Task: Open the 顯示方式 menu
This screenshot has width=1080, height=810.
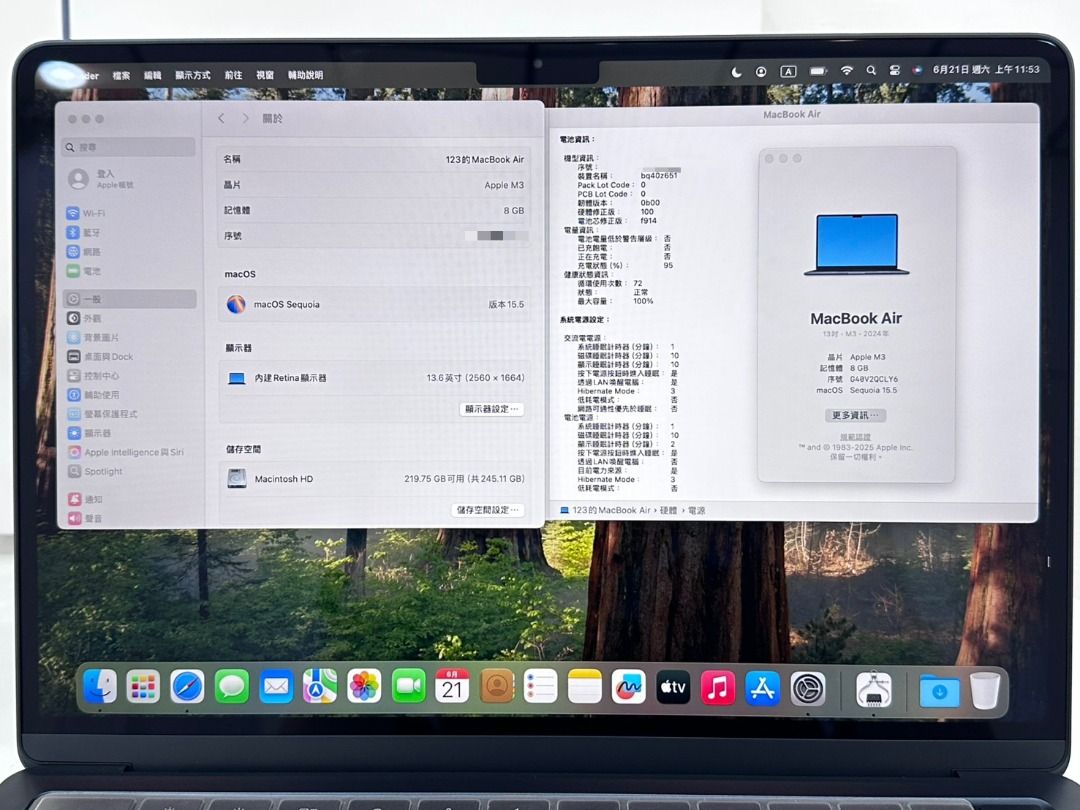Action: [192, 75]
